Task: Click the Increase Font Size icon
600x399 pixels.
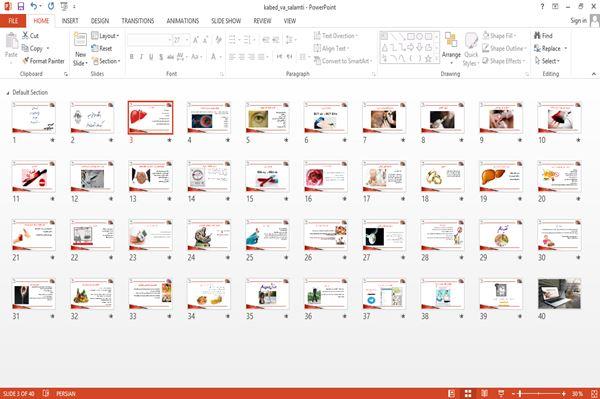Action: tap(196, 40)
